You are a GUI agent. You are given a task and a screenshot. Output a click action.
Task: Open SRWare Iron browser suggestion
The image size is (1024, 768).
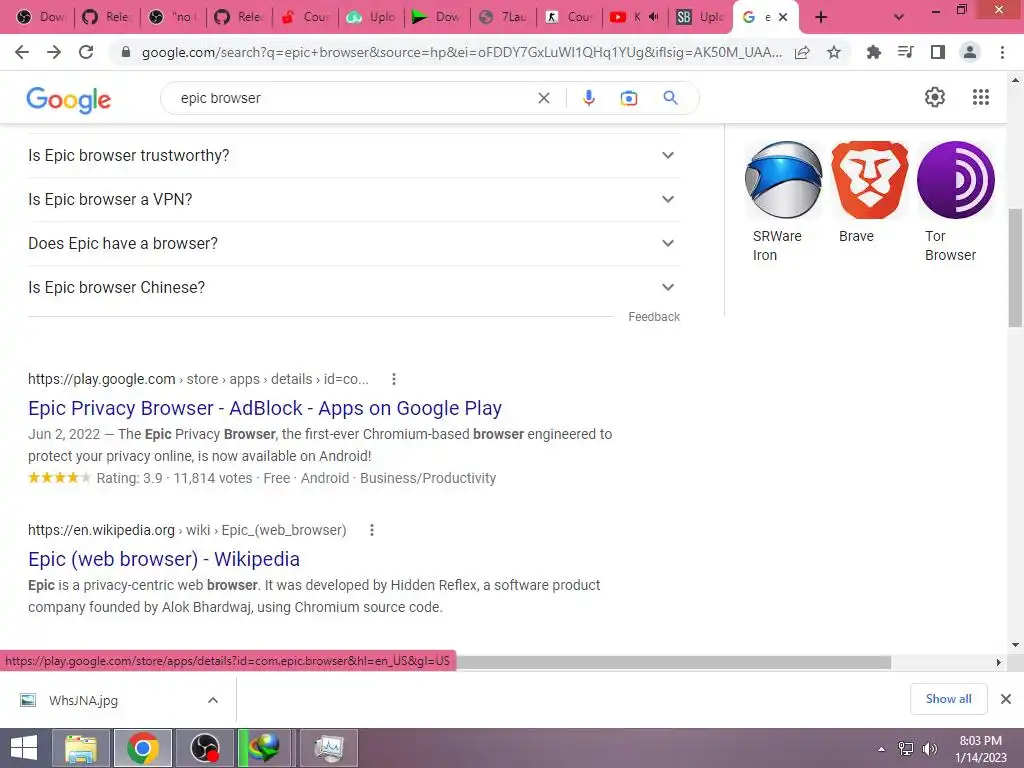tap(783, 202)
